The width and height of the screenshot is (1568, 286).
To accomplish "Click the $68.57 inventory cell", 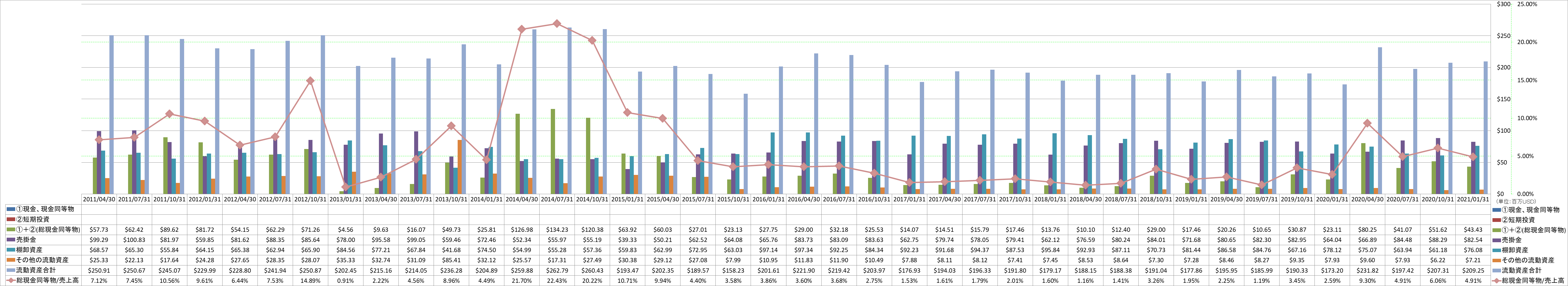I will coord(99,250).
